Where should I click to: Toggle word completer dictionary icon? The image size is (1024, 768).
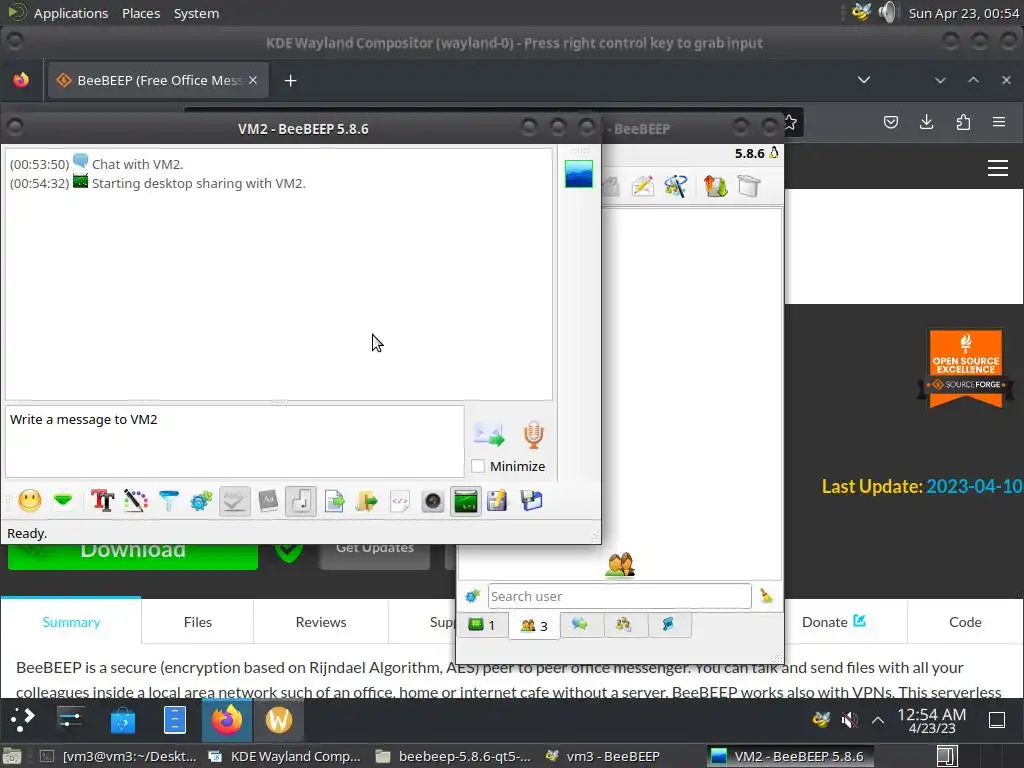268,501
